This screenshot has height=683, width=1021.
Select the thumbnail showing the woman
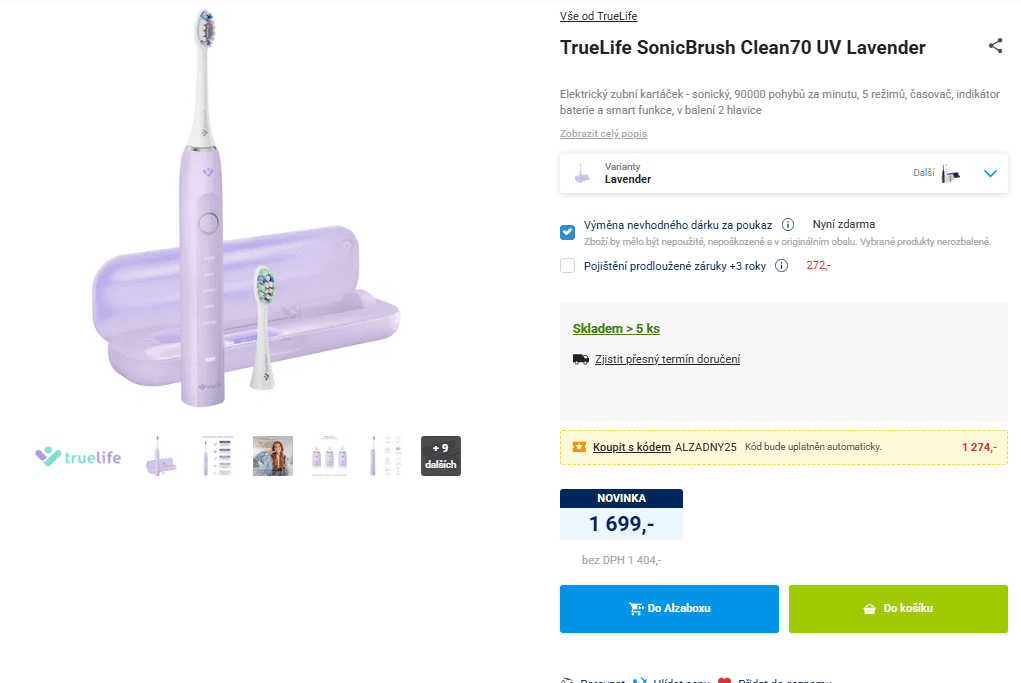pyautogui.click(x=272, y=455)
